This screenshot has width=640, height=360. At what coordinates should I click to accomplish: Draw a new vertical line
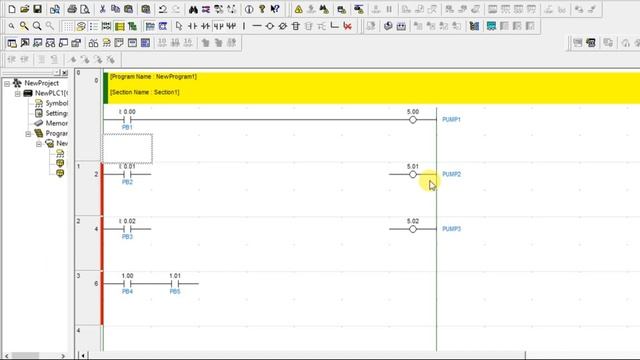[x=244, y=26]
